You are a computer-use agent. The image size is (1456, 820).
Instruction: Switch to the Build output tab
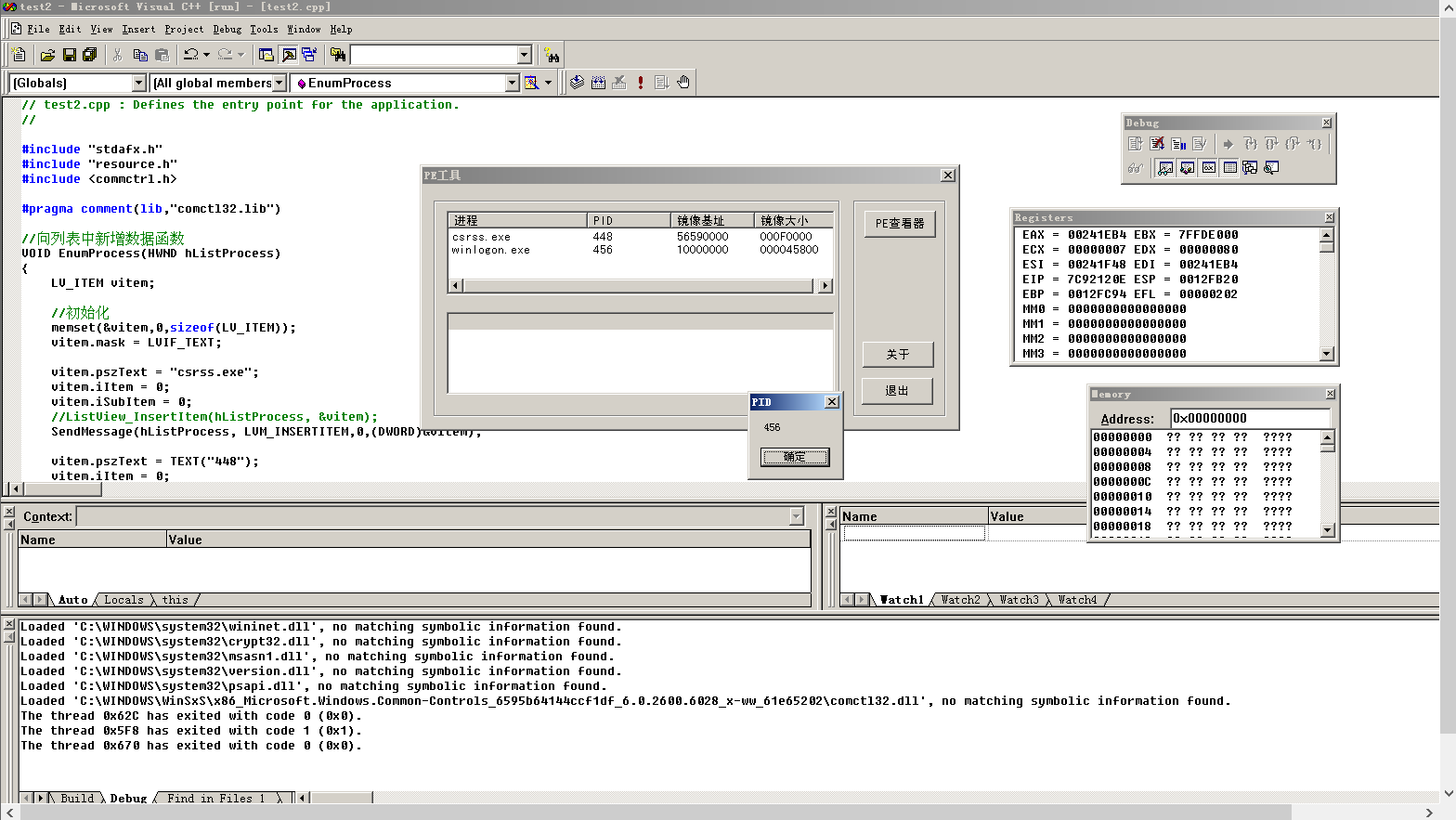pyautogui.click(x=77, y=798)
